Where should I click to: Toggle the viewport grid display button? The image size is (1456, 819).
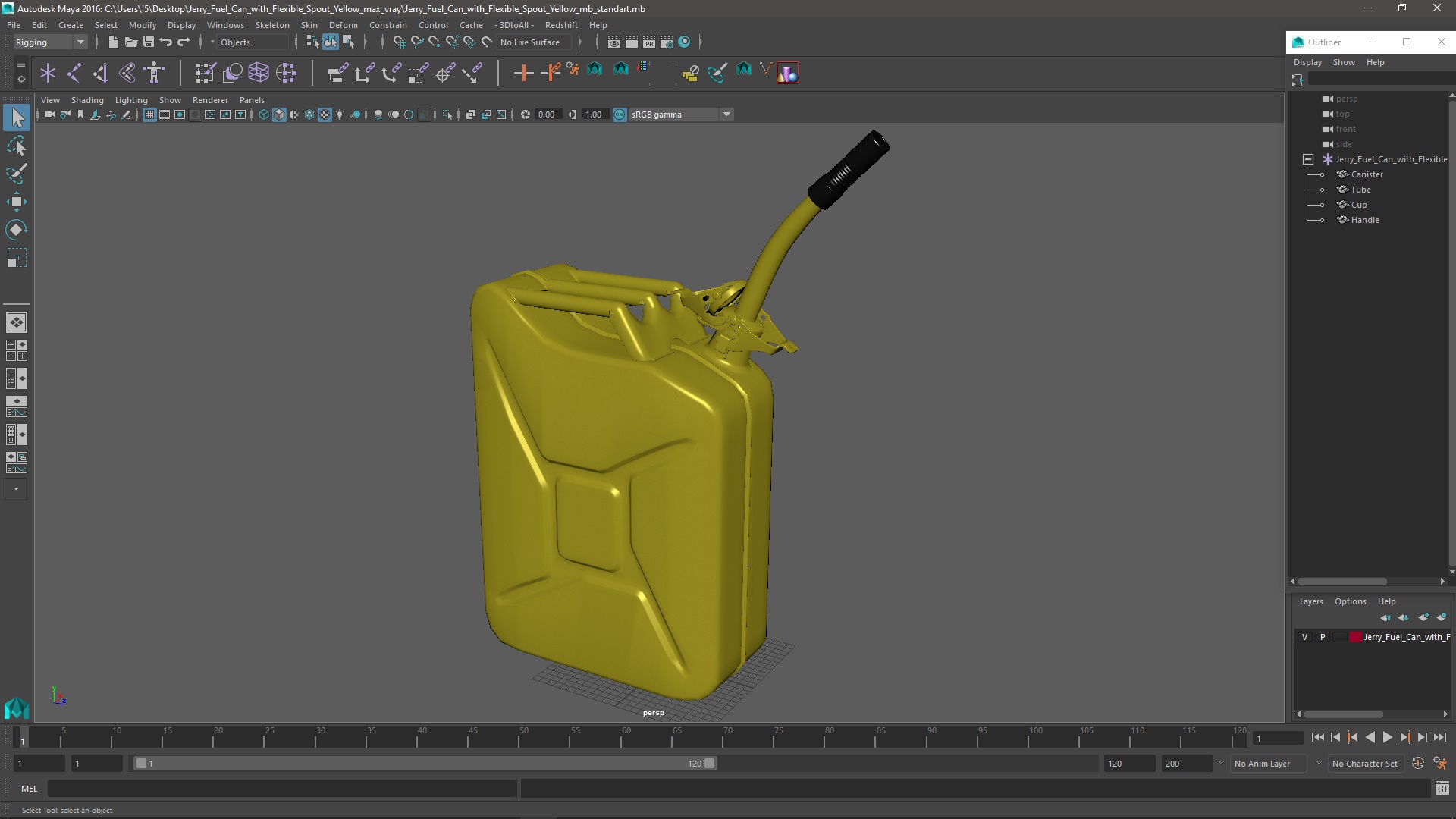coord(149,115)
